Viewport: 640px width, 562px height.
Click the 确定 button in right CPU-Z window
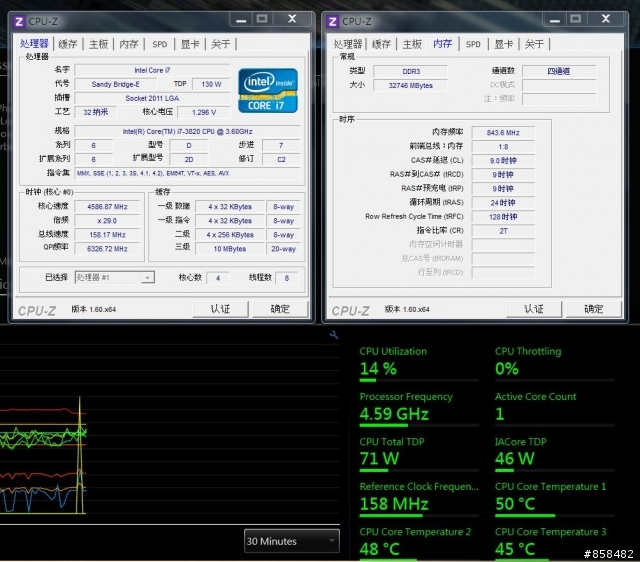593,309
